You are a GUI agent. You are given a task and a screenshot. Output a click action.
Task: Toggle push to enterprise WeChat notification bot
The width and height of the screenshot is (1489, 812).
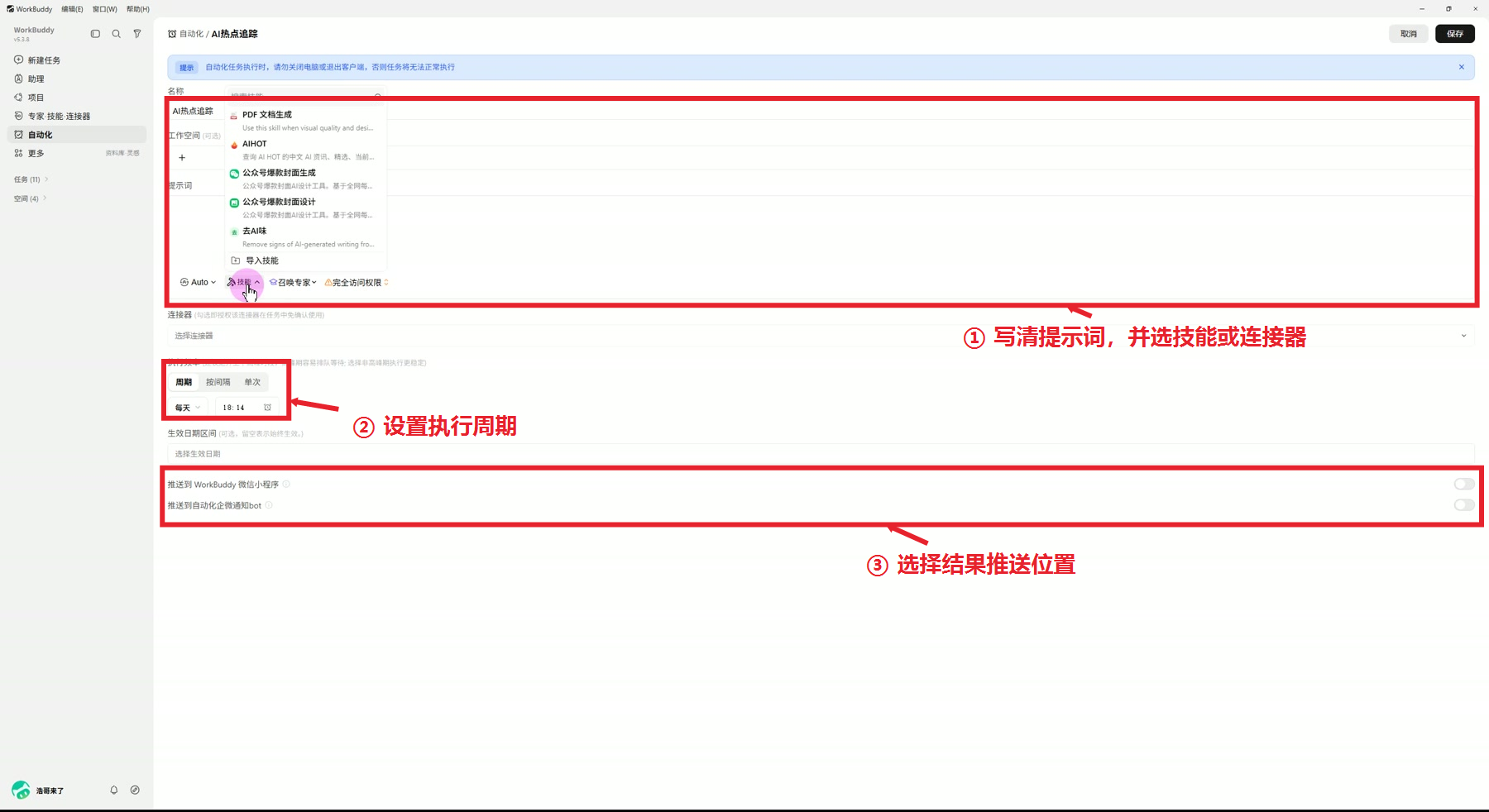(1463, 505)
